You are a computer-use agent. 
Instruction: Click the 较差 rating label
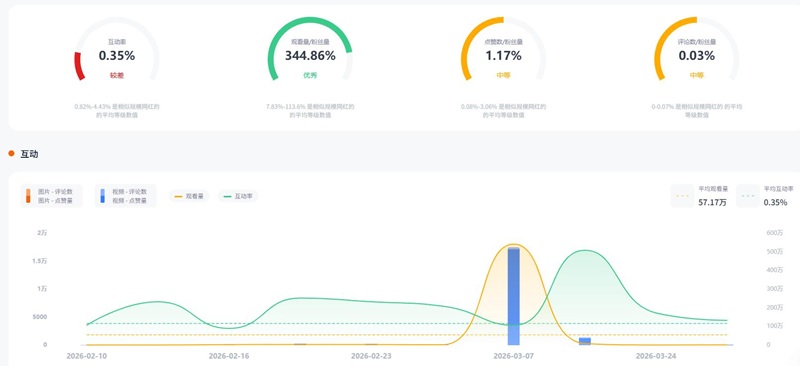coord(117,75)
